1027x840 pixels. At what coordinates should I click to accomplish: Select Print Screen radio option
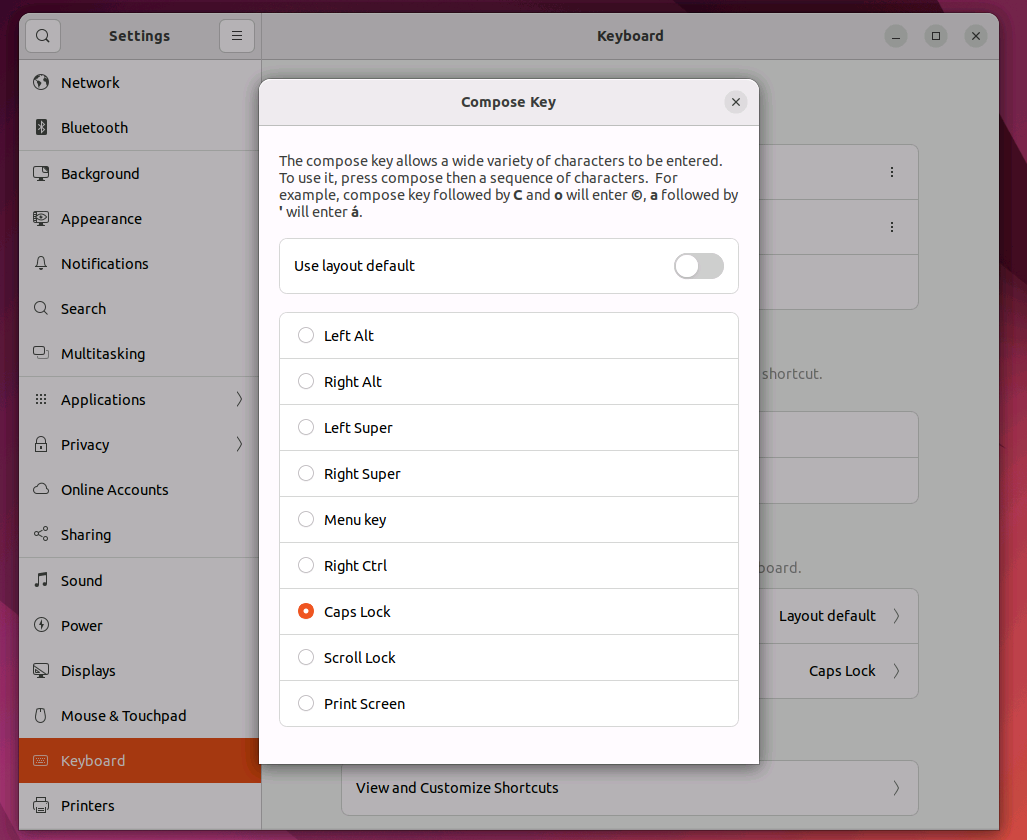pyautogui.click(x=306, y=703)
